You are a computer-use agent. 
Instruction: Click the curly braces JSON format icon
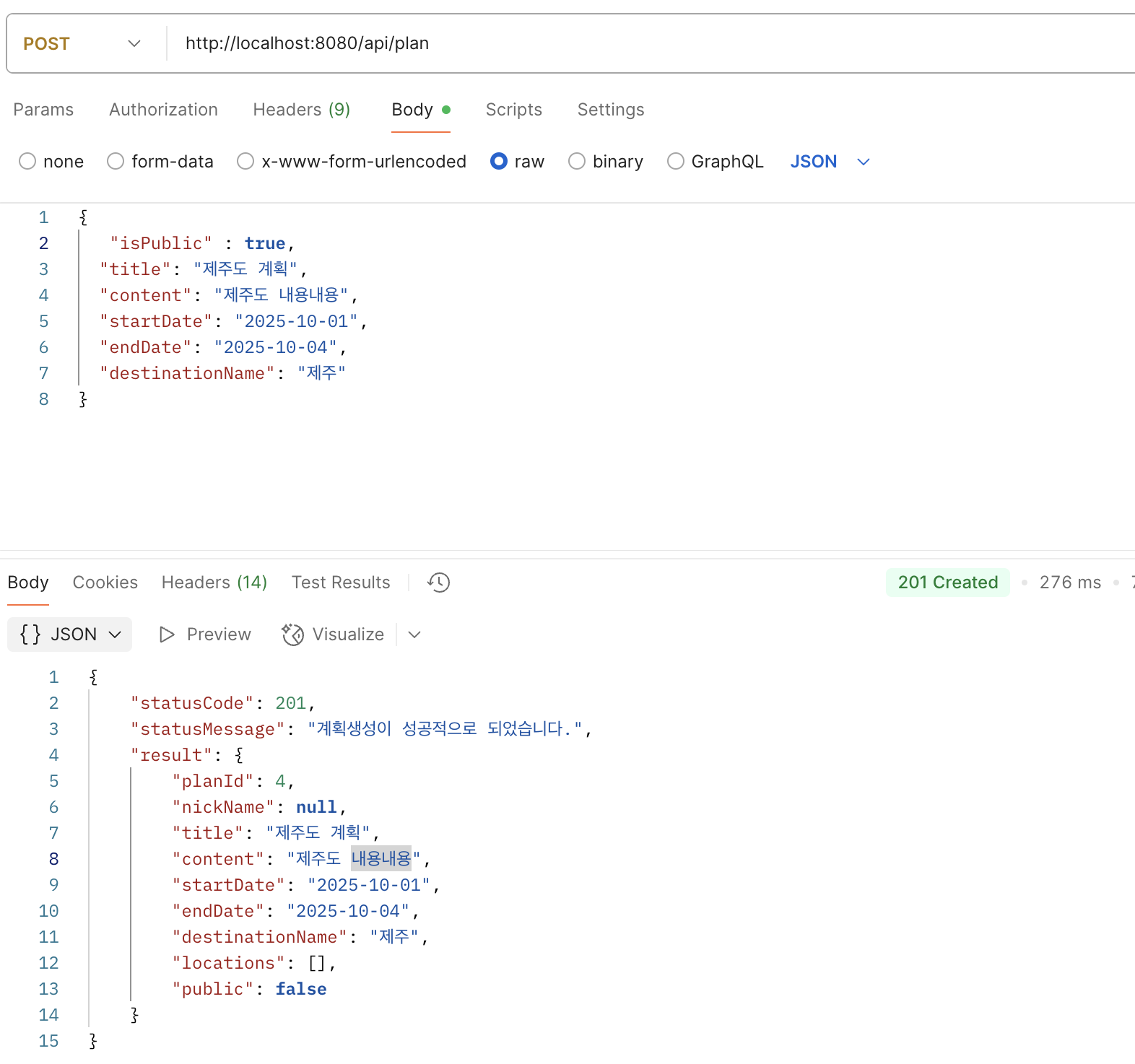tap(30, 635)
